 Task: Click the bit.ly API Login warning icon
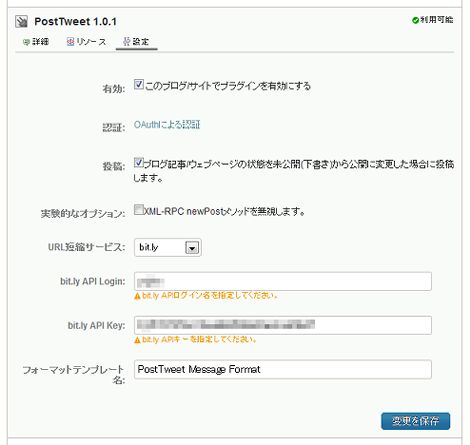(137, 296)
